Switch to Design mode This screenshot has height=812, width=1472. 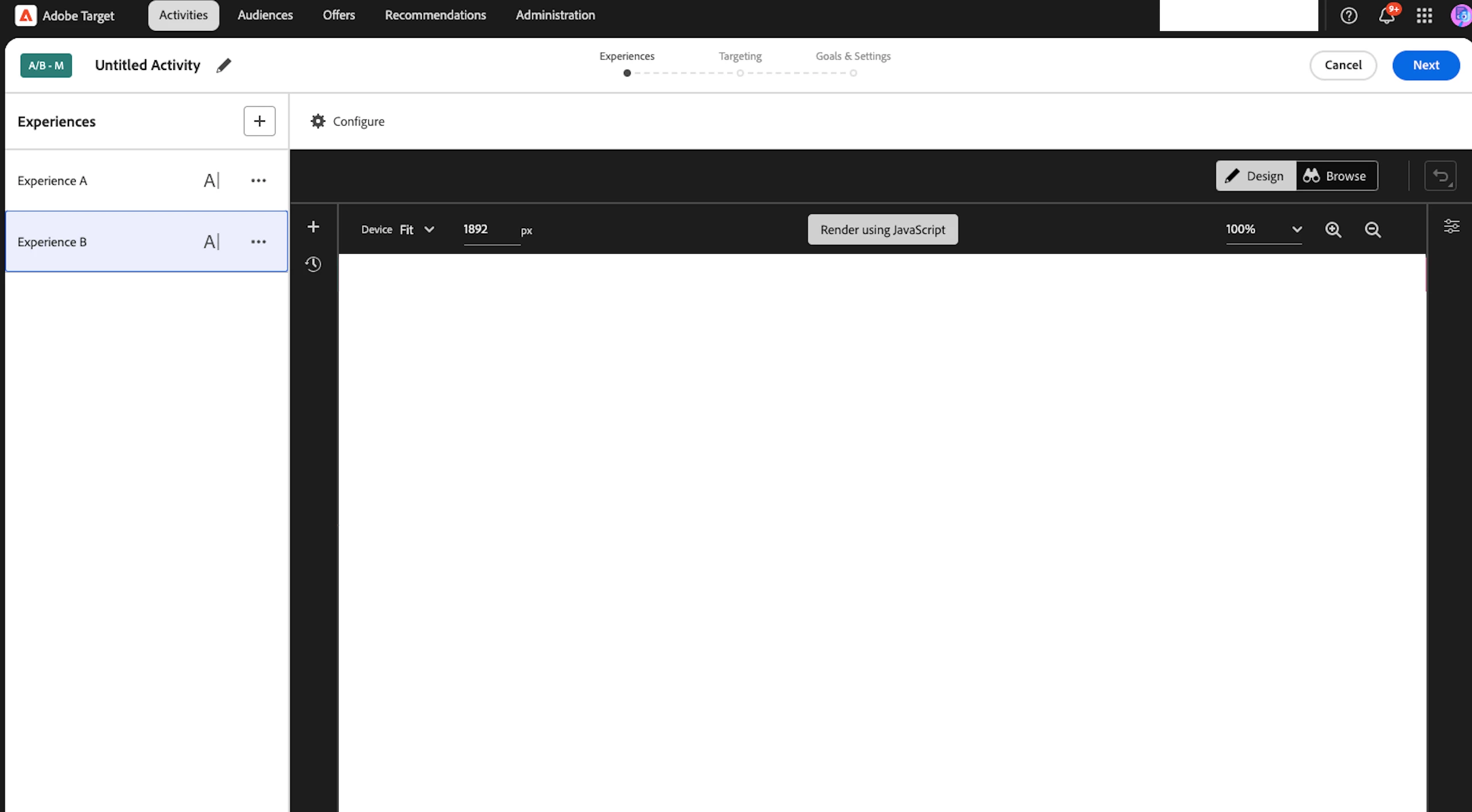(x=1255, y=176)
